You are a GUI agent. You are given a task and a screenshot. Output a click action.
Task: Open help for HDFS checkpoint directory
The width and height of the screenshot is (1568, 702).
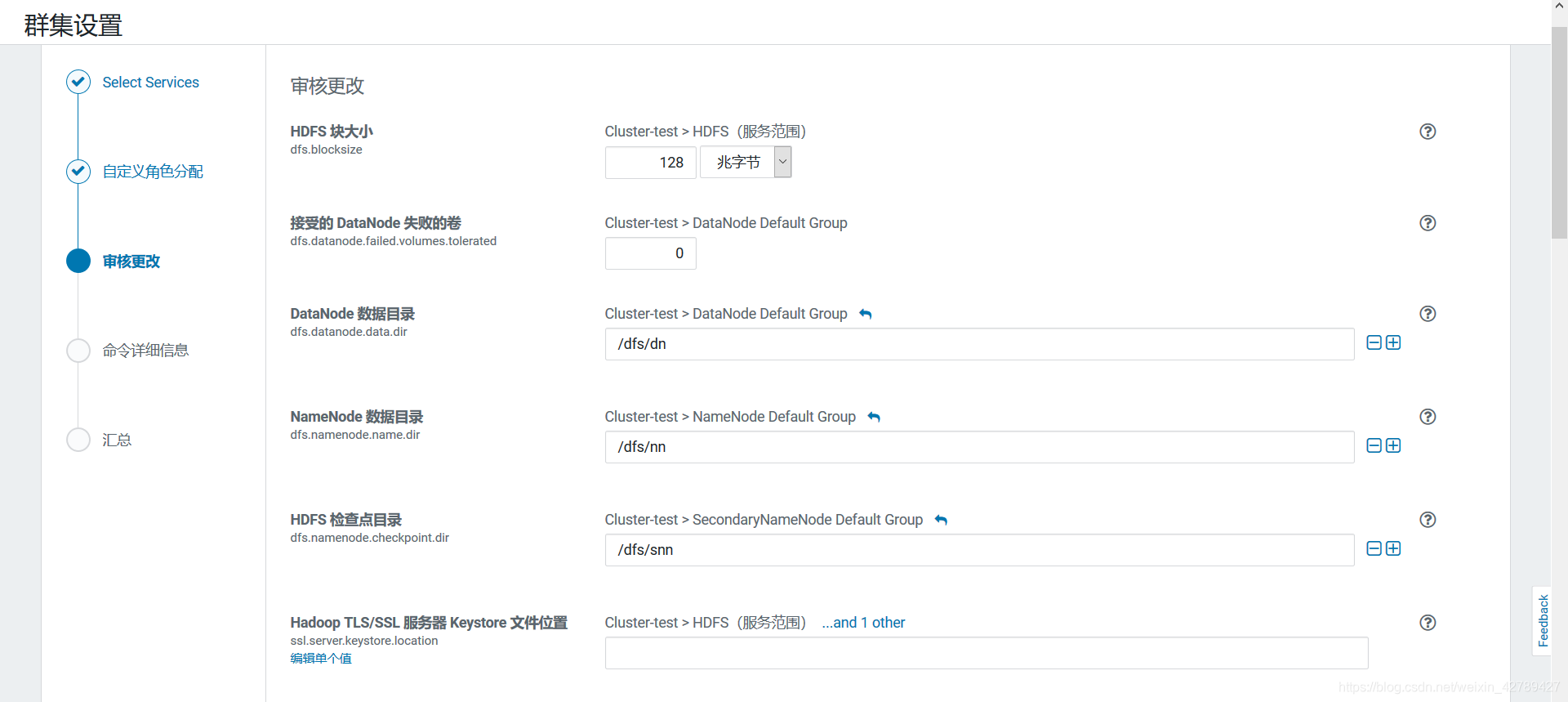(1428, 520)
